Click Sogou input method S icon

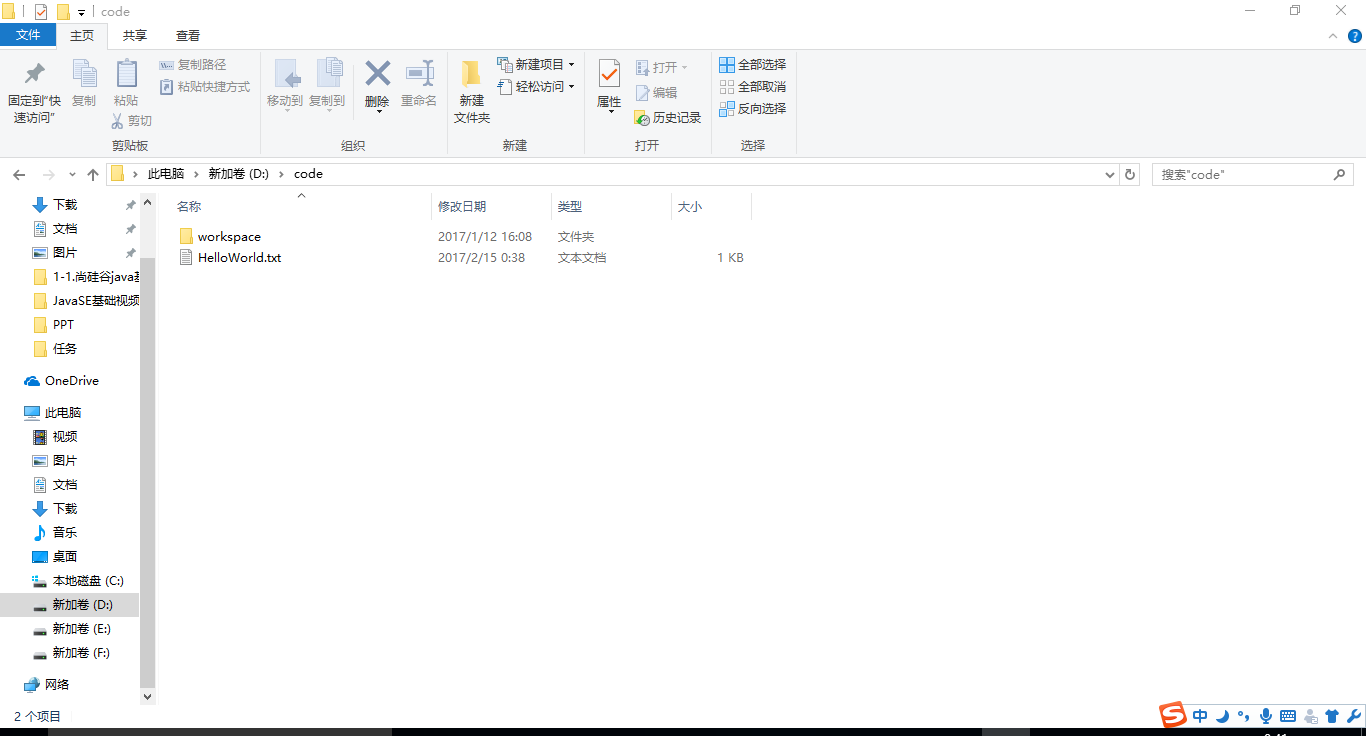1172,715
